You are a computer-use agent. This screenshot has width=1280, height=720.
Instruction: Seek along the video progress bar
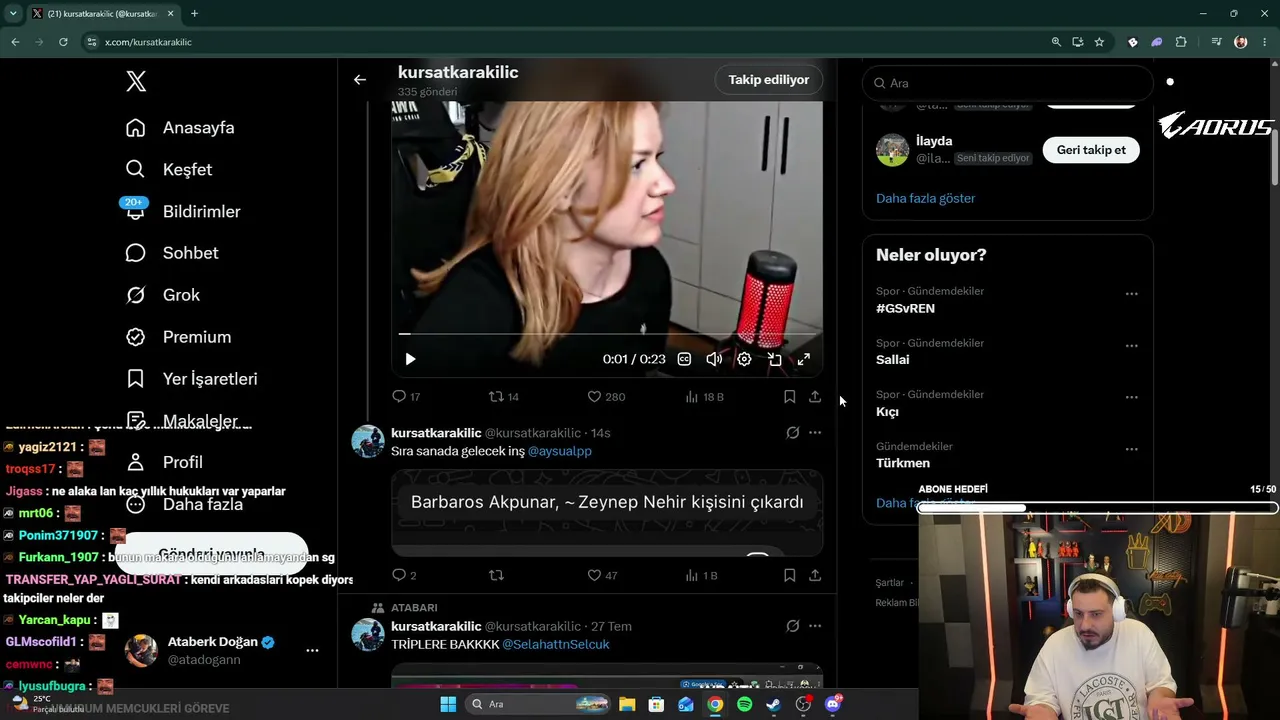coord(607,334)
